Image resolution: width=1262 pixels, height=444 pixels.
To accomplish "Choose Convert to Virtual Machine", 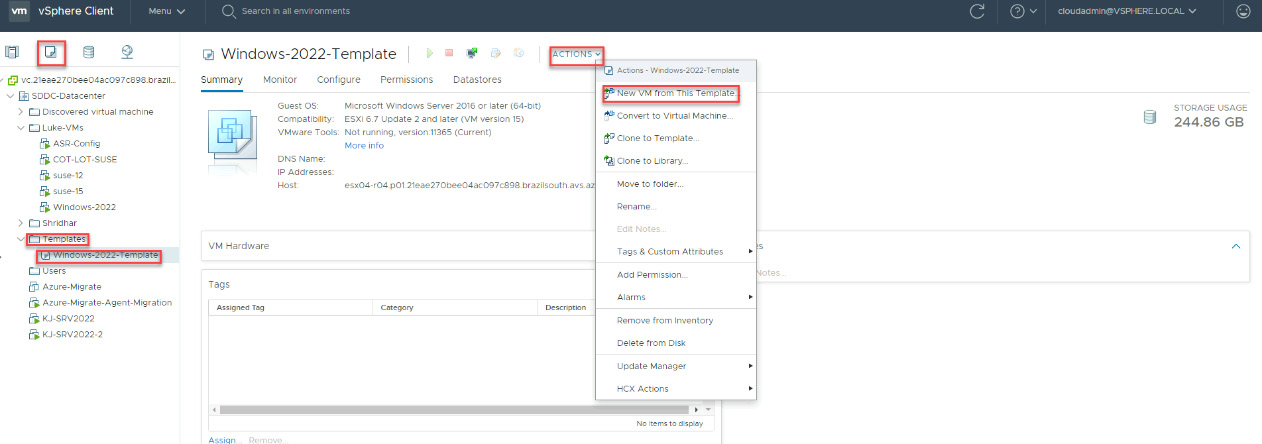I will [676, 115].
